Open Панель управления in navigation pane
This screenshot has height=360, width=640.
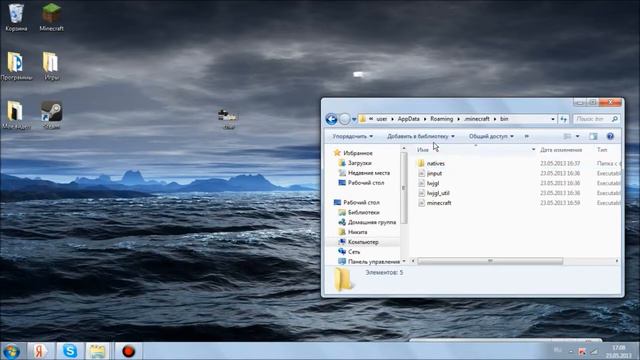pos(374,262)
